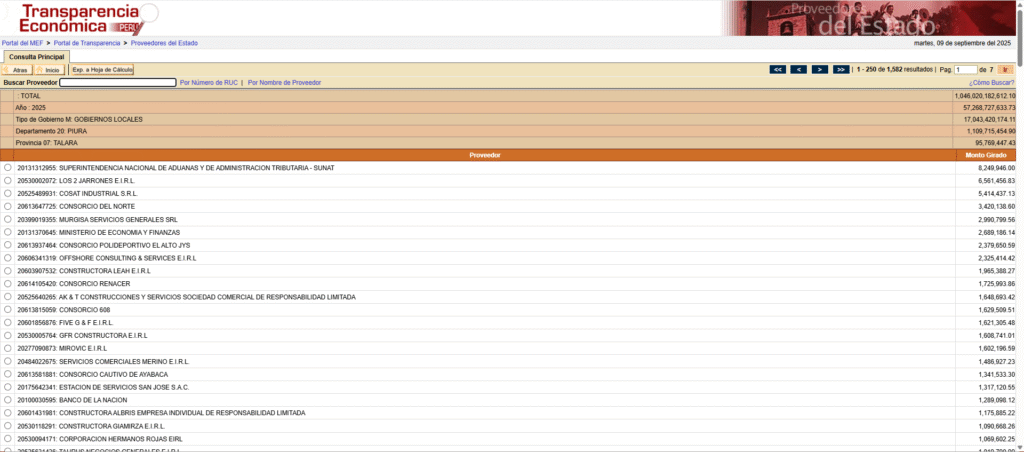Select radio for CONSORCIO DEL NORTE
This screenshot has width=1024, height=452.
(8, 206)
